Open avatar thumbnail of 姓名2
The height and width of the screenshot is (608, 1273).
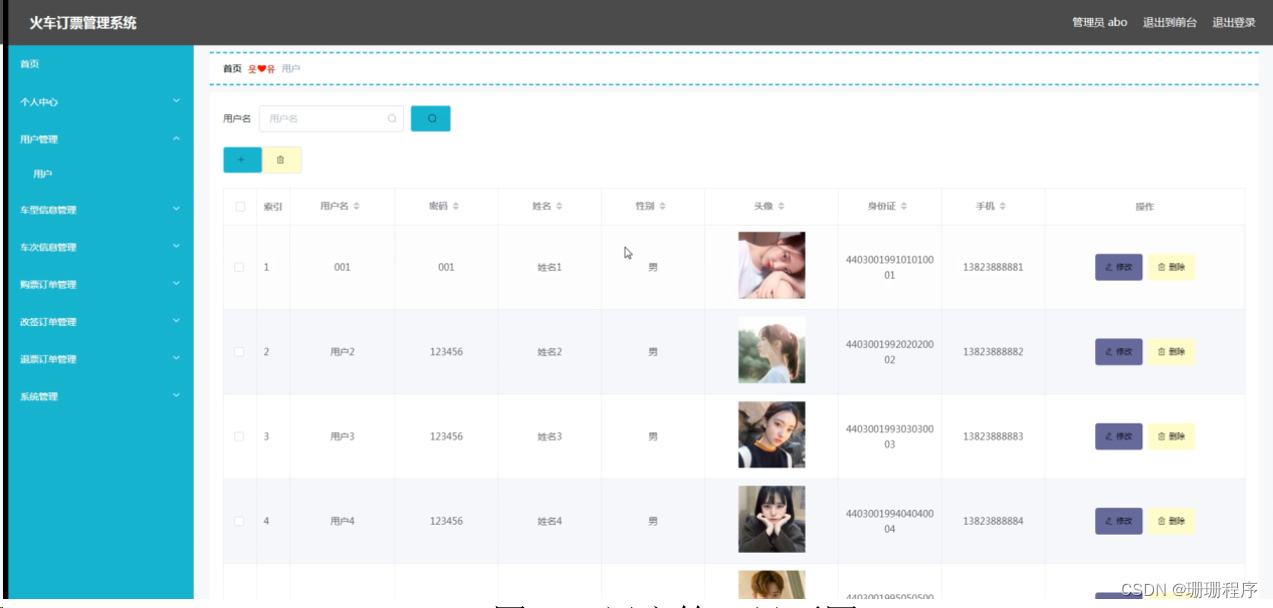pyautogui.click(x=772, y=350)
